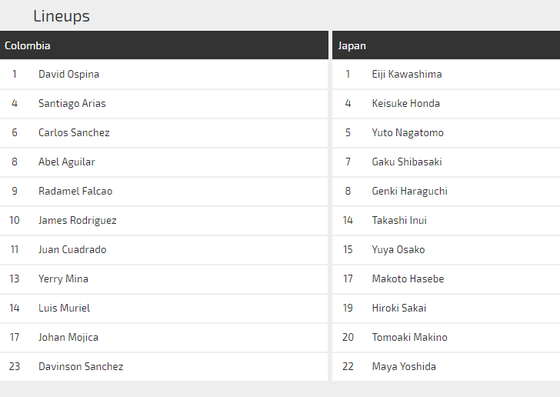Open Santiago Arias player entry

(x=72, y=104)
